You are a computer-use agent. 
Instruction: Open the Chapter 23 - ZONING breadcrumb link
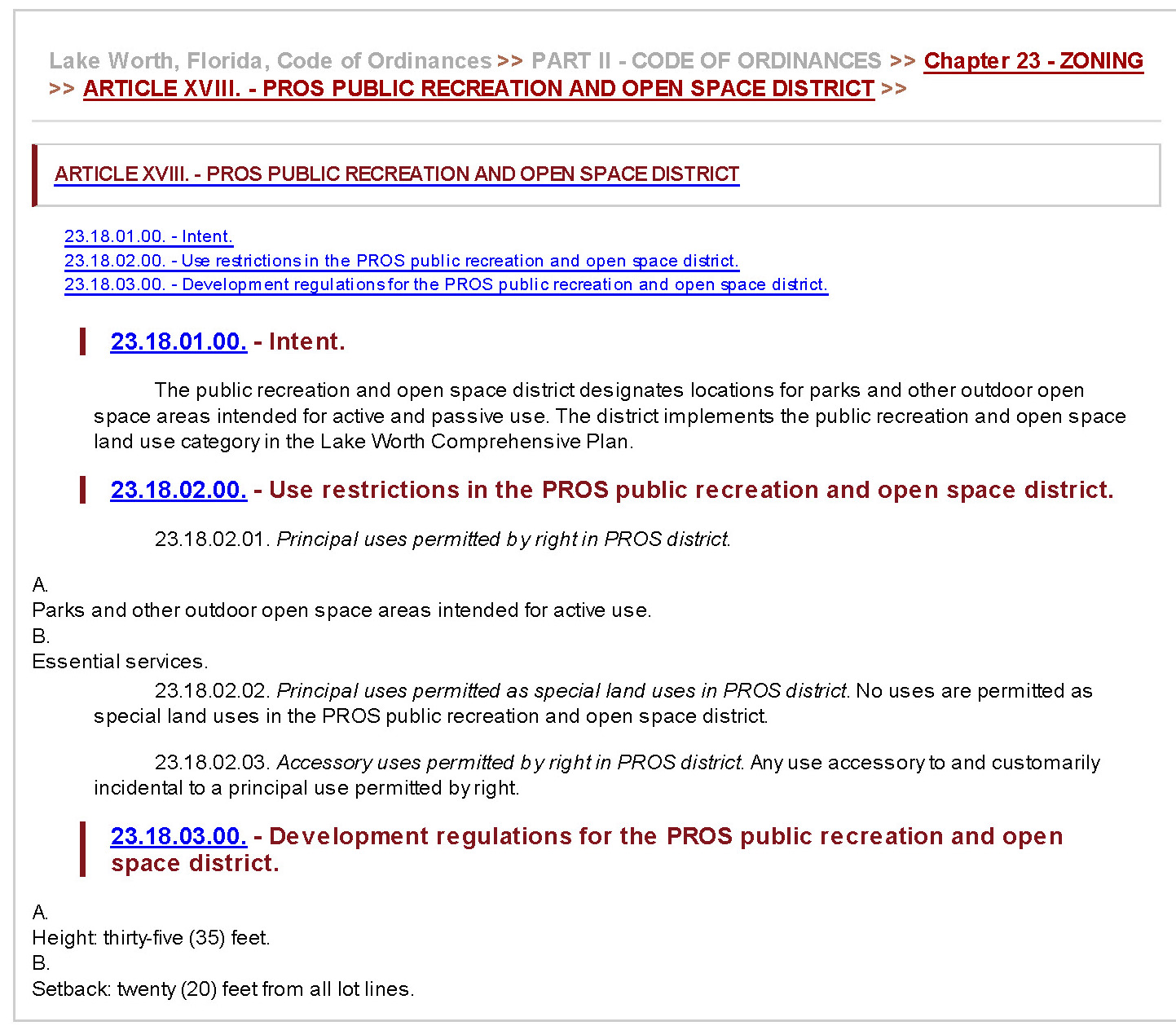click(1033, 61)
